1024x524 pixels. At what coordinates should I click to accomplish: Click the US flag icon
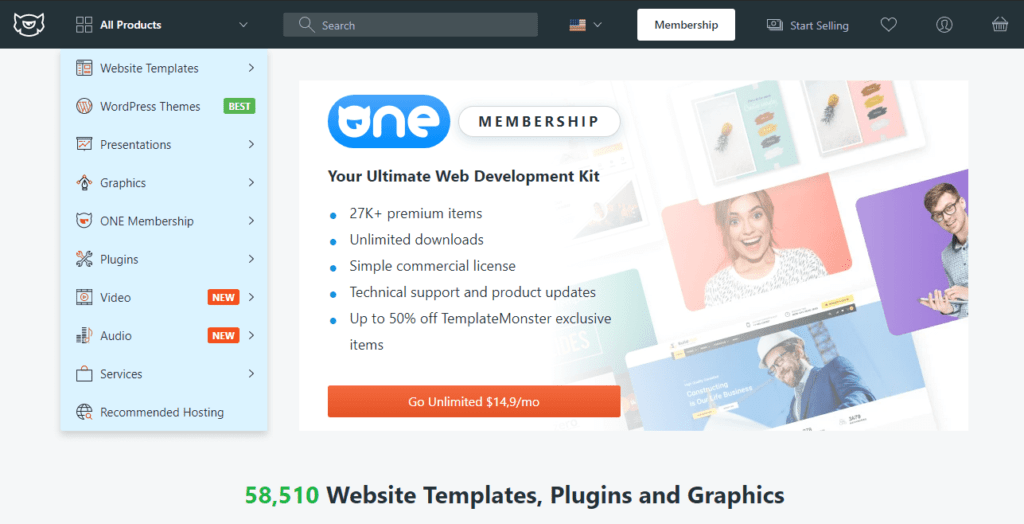(x=577, y=25)
